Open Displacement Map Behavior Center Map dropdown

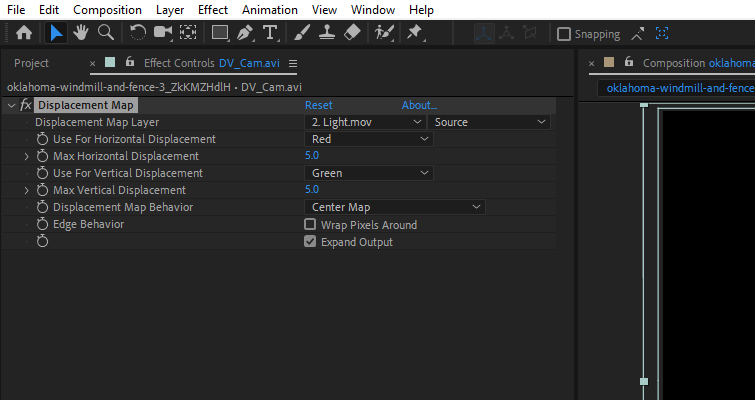point(394,207)
